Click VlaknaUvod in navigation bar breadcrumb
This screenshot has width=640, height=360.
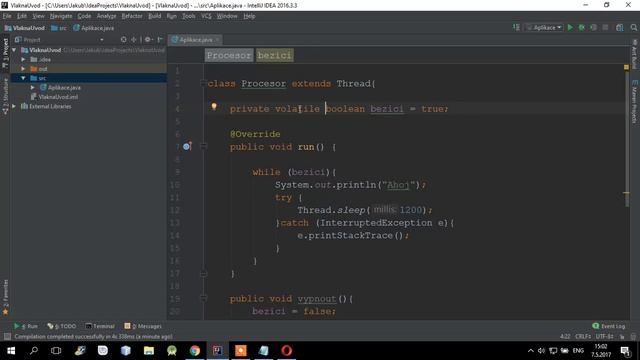[24, 28]
